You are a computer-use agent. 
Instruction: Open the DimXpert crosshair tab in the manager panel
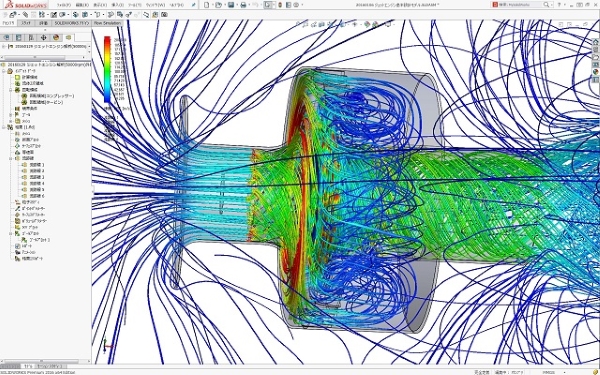click(43, 38)
